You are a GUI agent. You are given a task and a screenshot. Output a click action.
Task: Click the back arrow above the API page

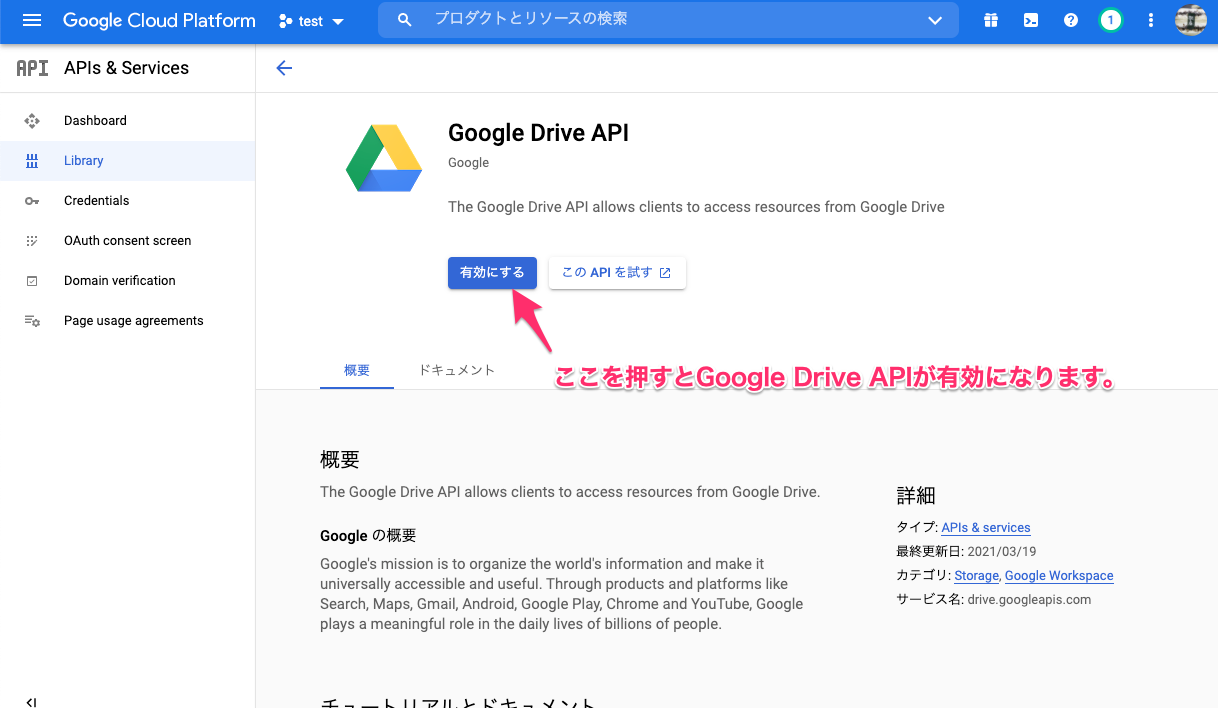click(284, 68)
